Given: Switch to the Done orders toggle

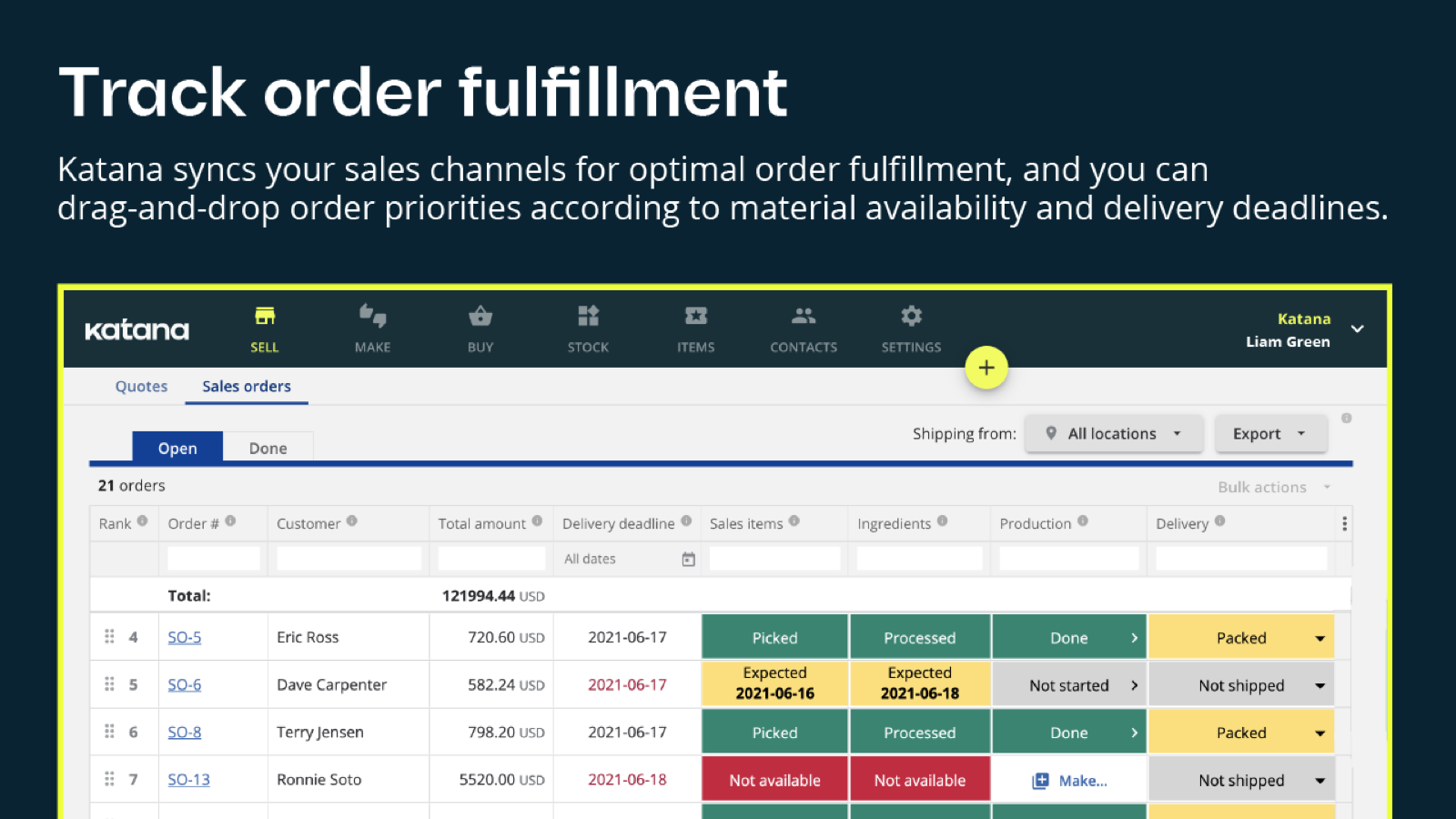Looking at the screenshot, I should pos(268,448).
